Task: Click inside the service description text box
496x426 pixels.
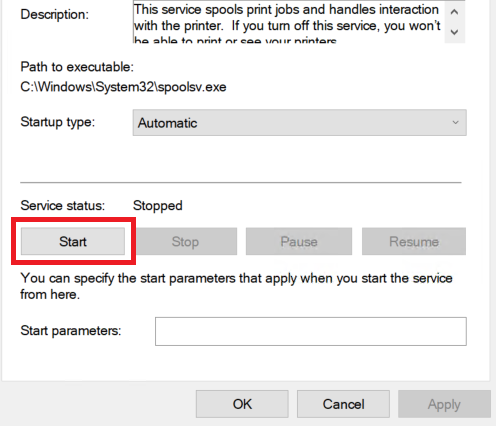Action: (288, 22)
